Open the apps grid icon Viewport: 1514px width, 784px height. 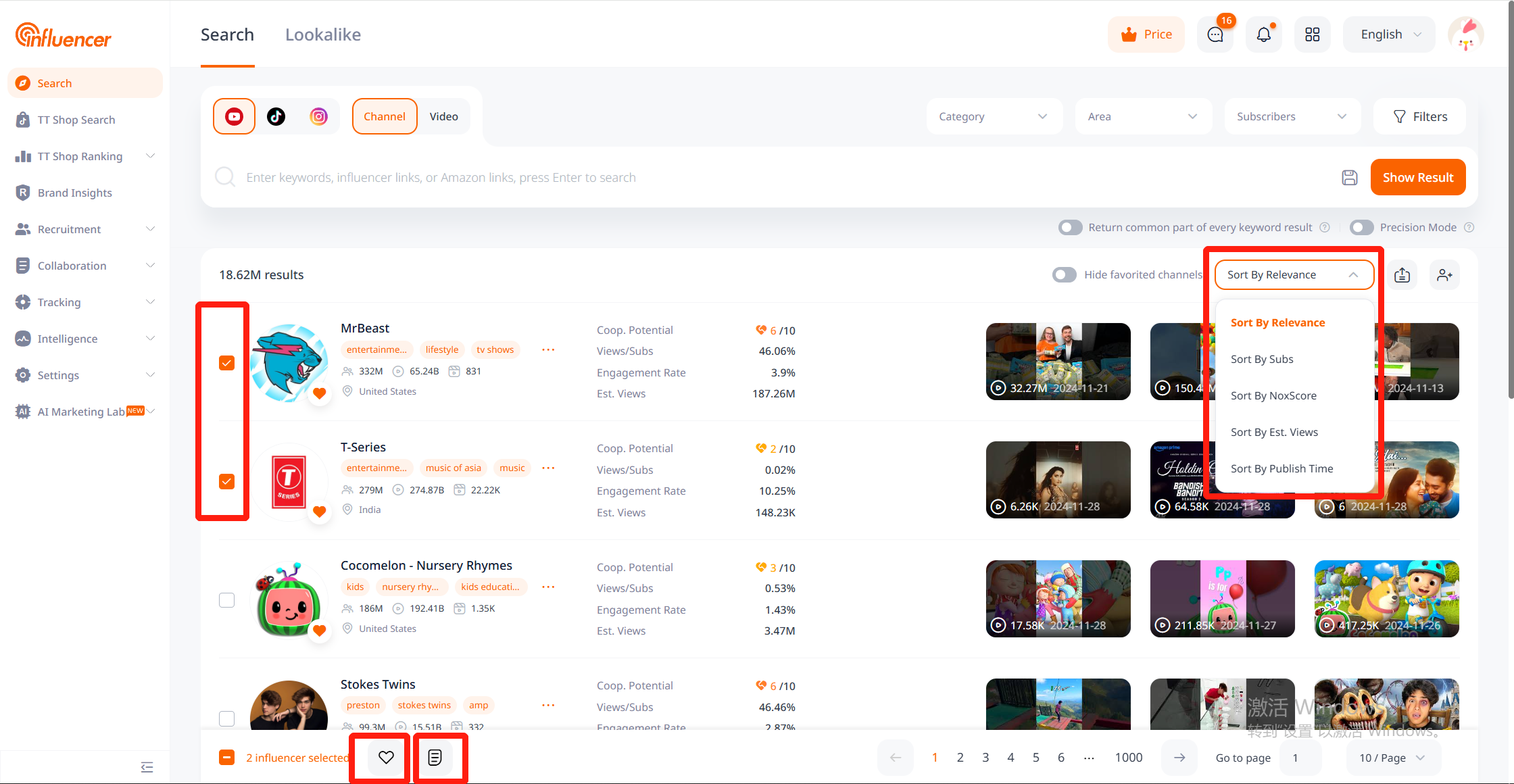[x=1312, y=34]
